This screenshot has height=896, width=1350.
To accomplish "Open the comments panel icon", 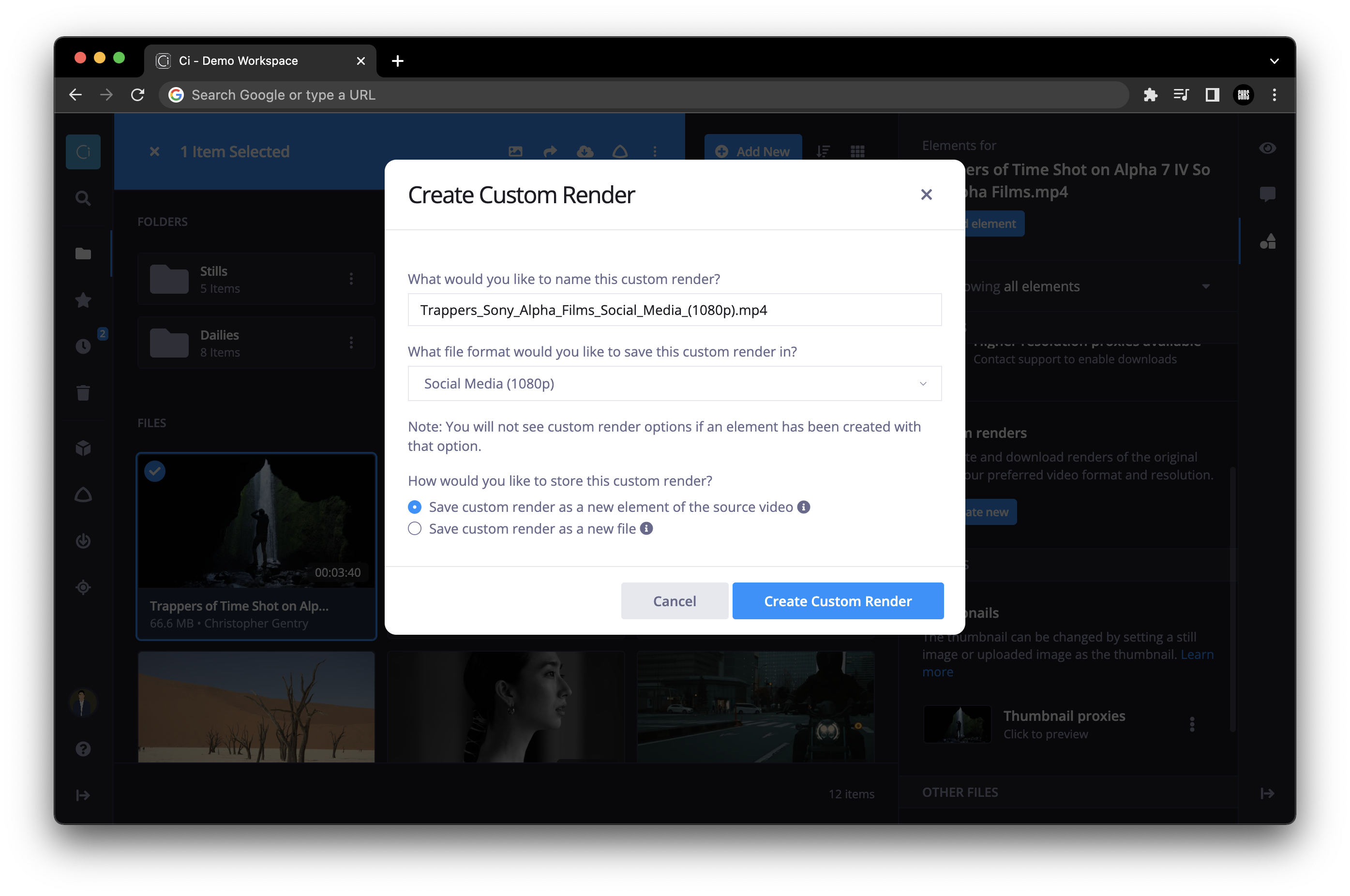I will point(1267,194).
